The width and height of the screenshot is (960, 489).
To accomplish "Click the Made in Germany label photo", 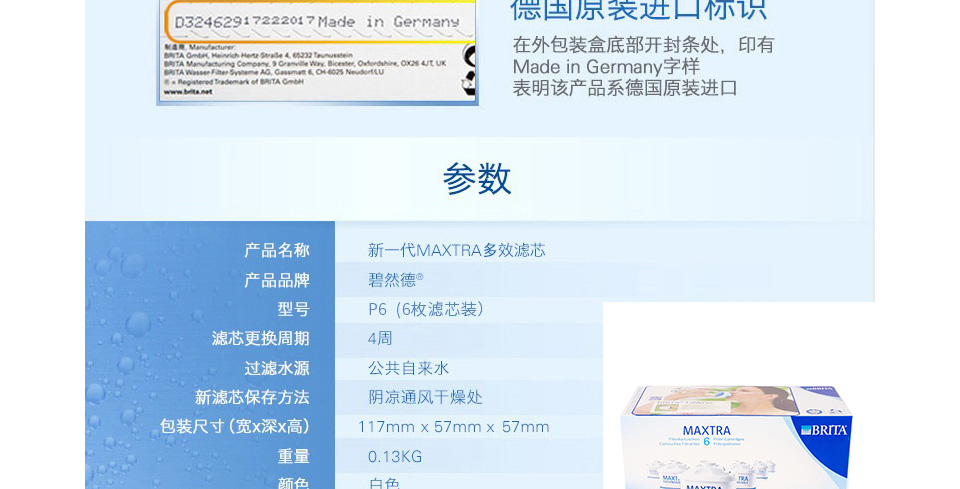I will pos(317,53).
